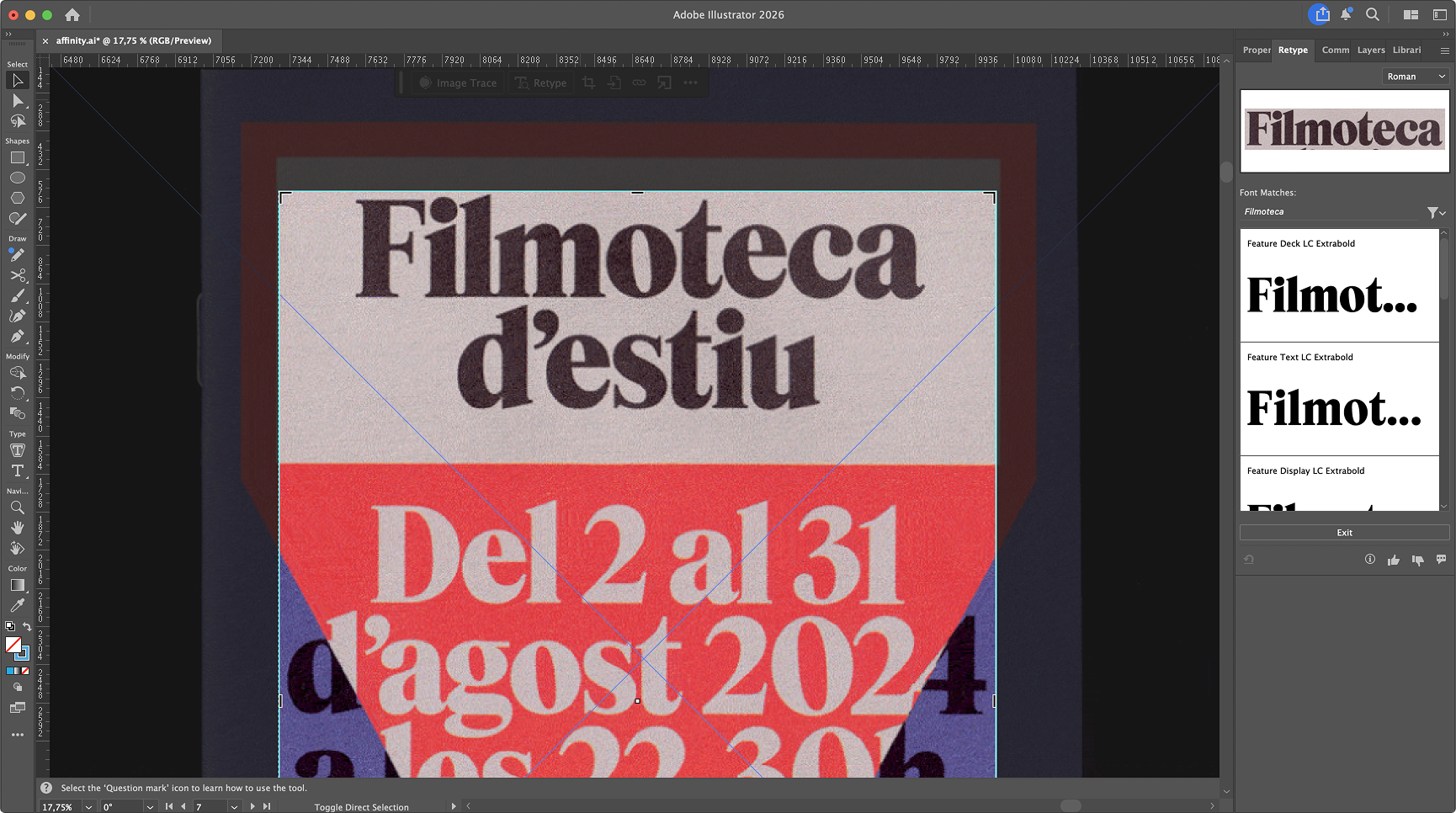Open the Properties panel tab
The width and height of the screenshot is (1456, 813).
(1256, 50)
